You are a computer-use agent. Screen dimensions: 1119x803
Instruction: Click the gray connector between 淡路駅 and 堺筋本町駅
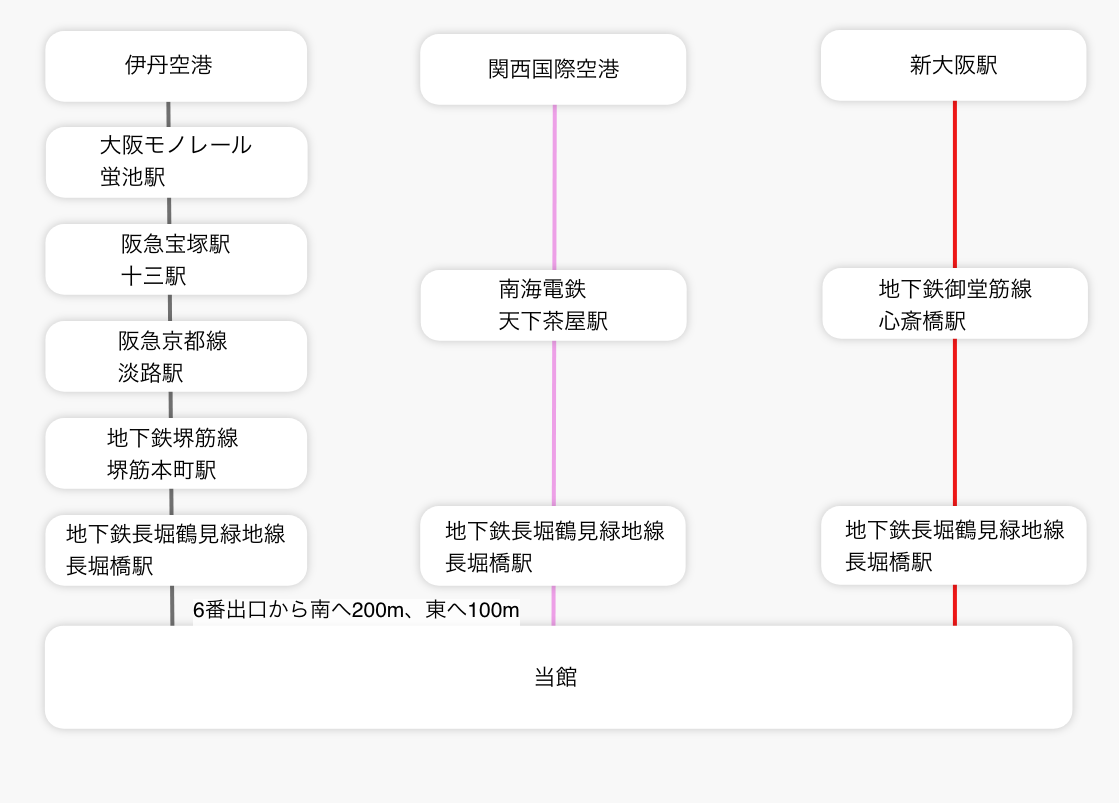170,405
